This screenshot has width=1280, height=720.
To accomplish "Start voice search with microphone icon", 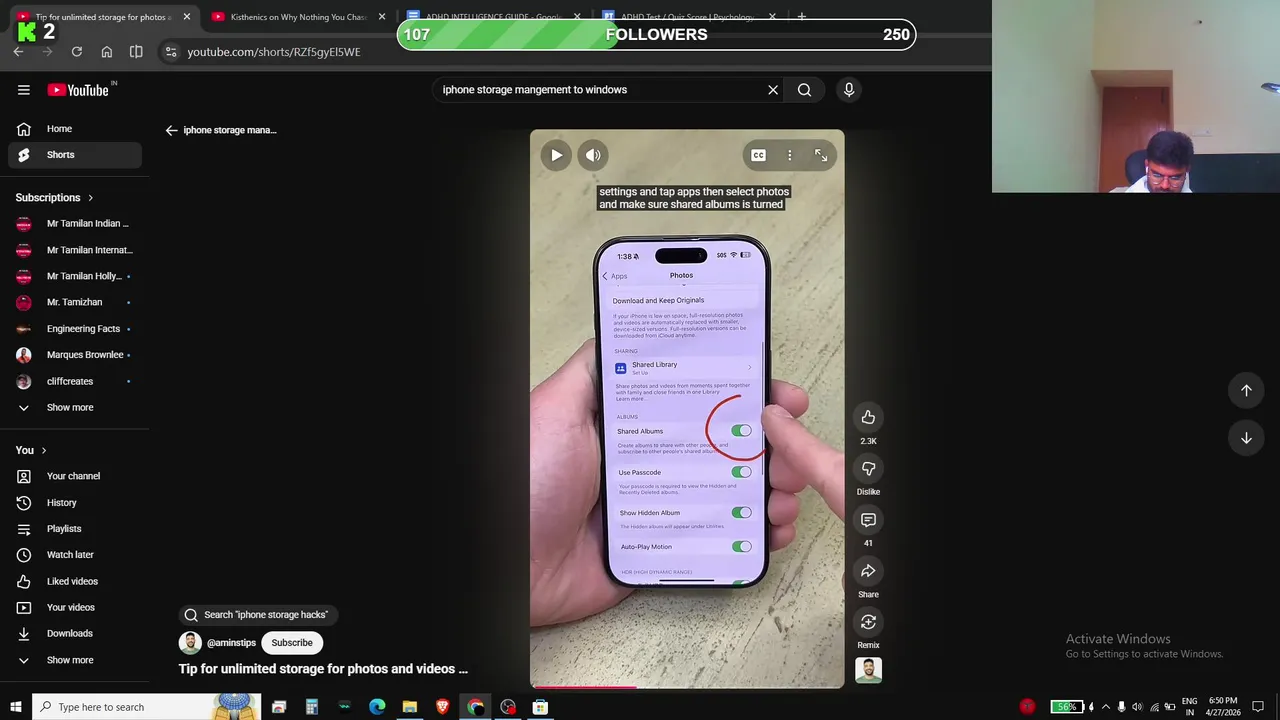I will (x=849, y=90).
